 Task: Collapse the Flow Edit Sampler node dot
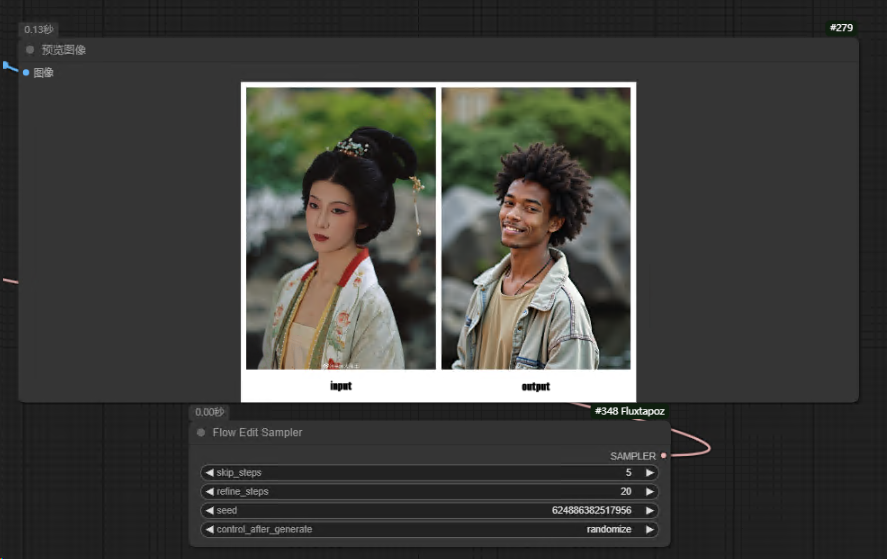201,433
